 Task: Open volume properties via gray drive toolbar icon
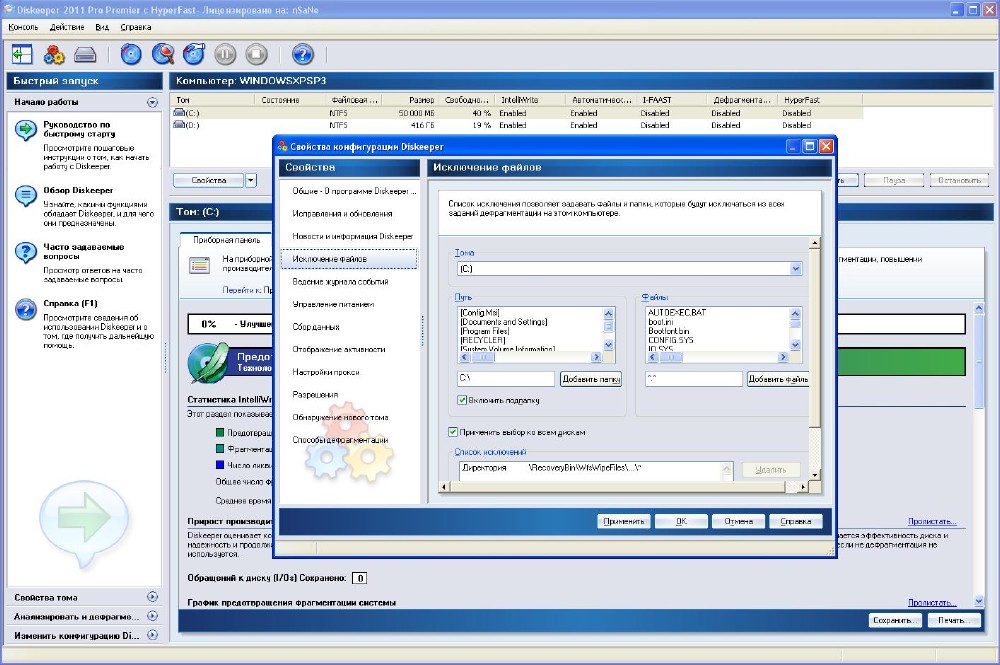coord(85,55)
